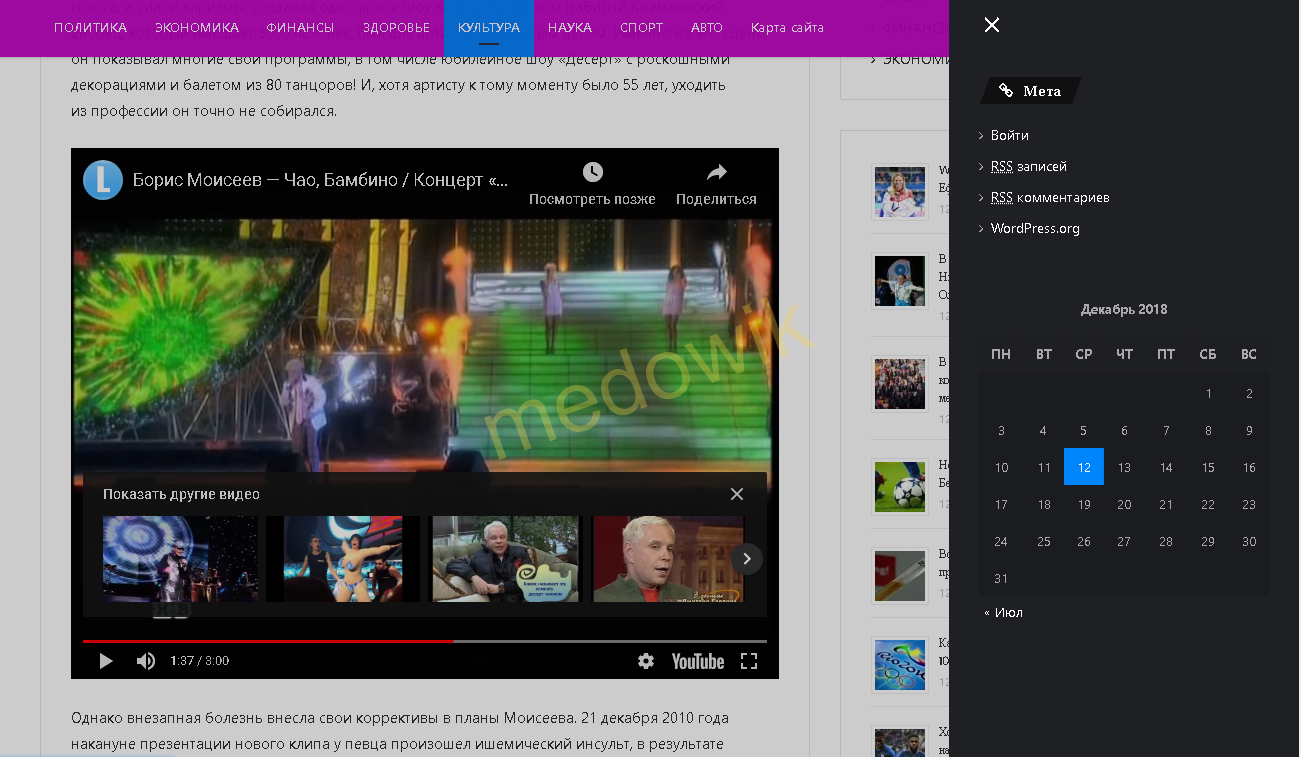This screenshot has height=757, width=1301.
Task: Click calendar date 19
Action: pos(1084,504)
